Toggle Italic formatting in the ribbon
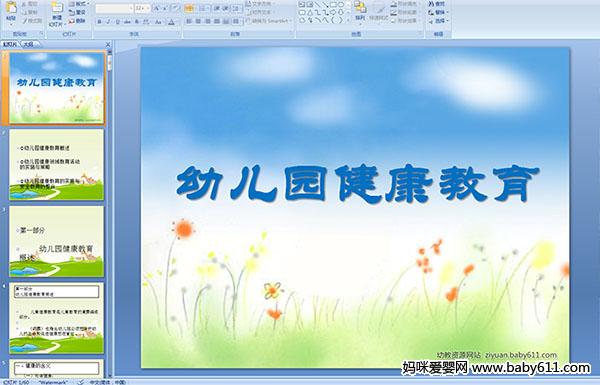Screen dimensions: 600x385 [x=108, y=22]
